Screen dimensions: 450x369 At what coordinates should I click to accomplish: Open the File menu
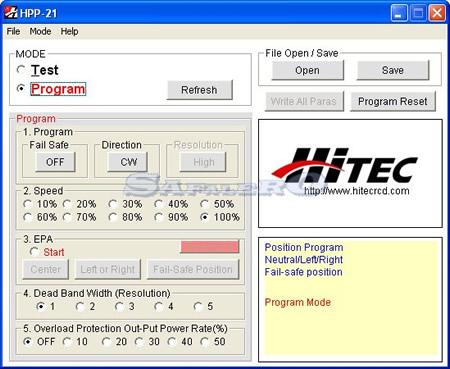coord(13,31)
